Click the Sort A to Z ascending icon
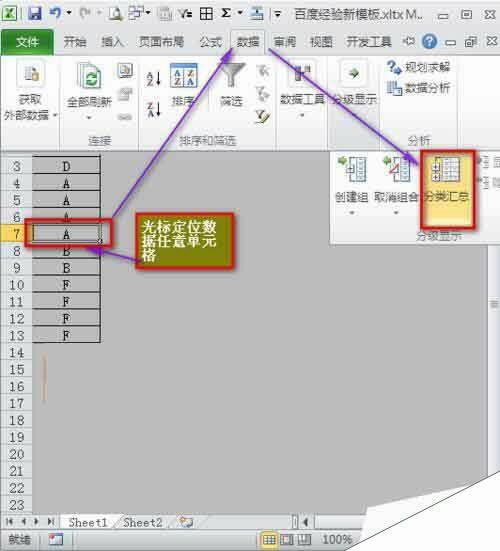500x551 pixels. tap(154, 79)
